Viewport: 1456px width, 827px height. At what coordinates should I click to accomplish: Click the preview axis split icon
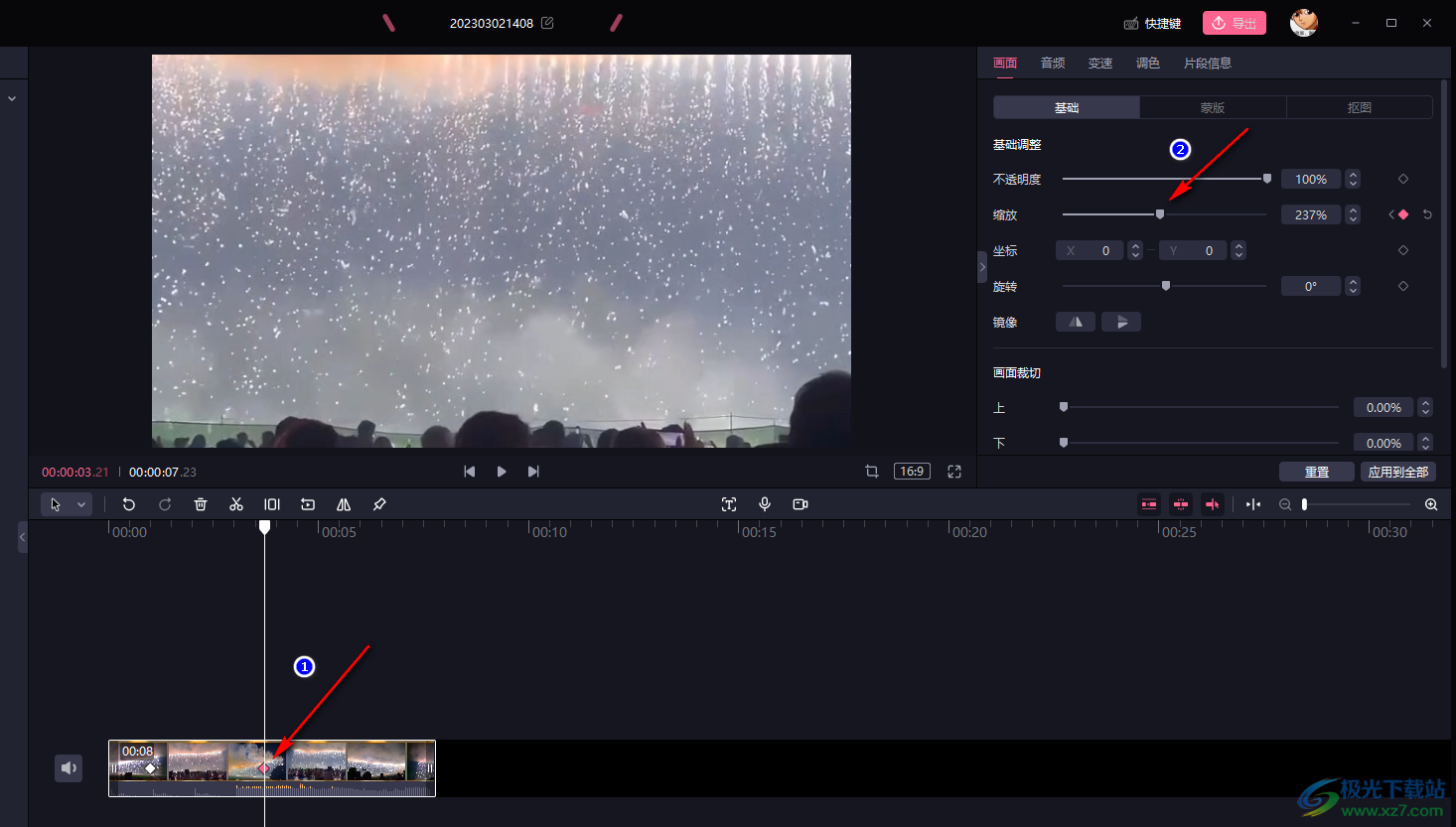point(1253,504)
